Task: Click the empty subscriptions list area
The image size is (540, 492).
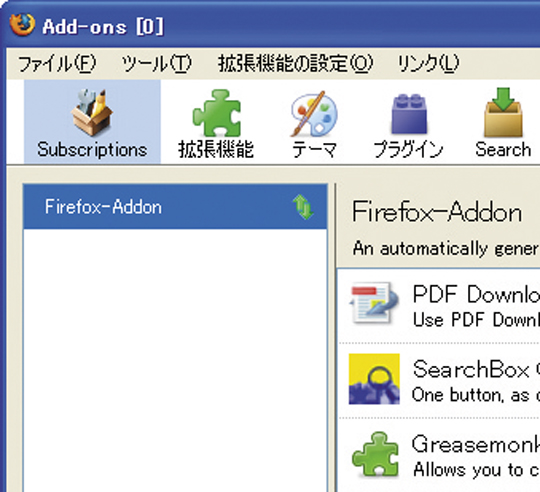Action: click(175, 360)
